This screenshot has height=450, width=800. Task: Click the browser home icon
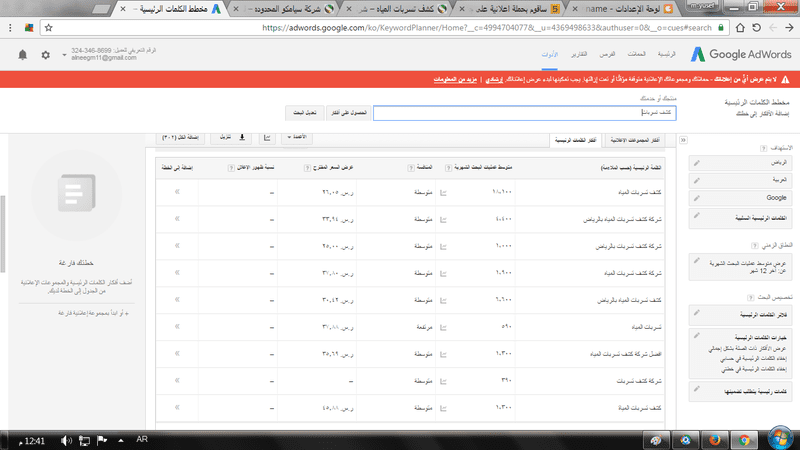(x=740, y=28)
